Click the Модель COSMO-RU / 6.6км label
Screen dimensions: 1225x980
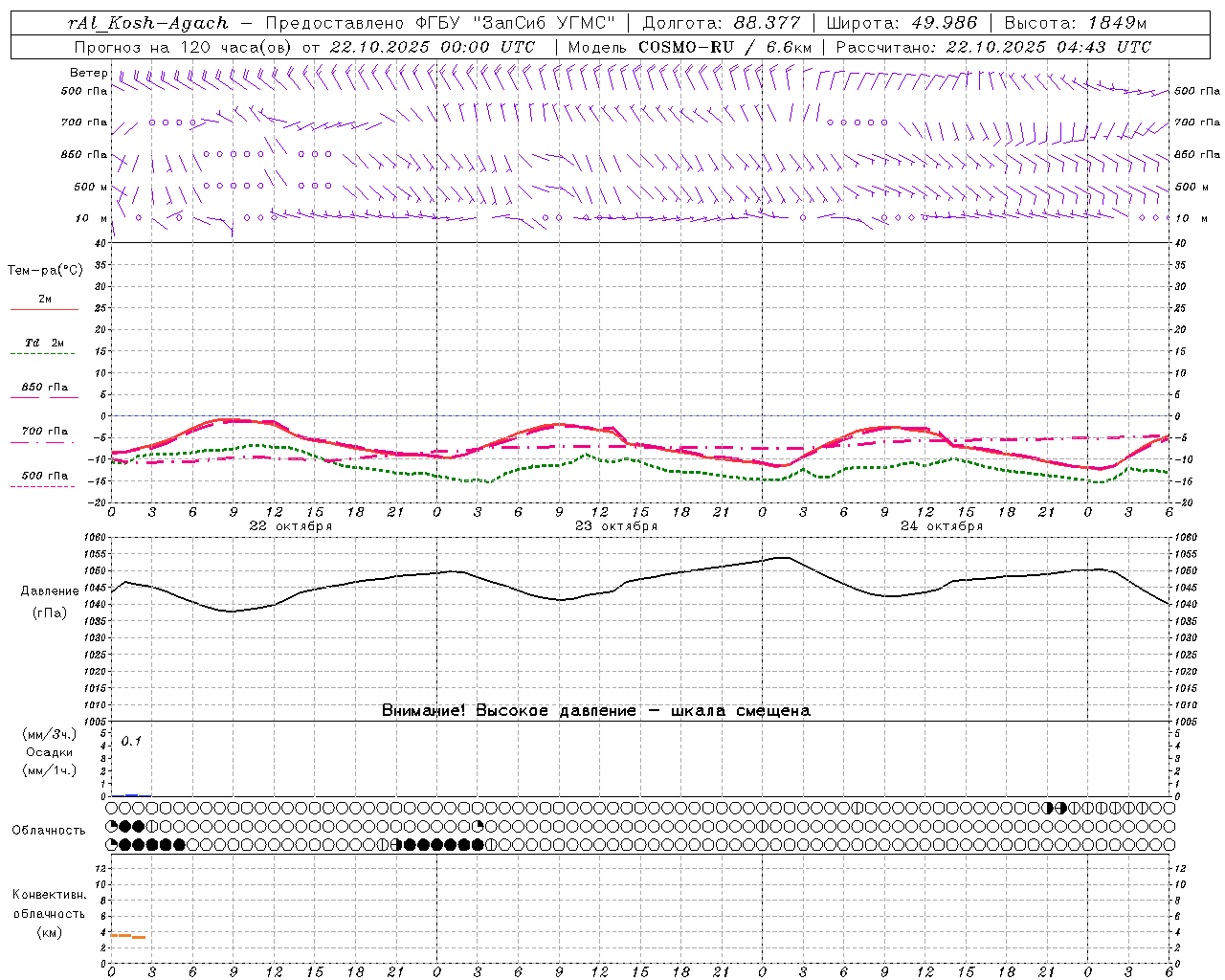(x=690, y=47)
